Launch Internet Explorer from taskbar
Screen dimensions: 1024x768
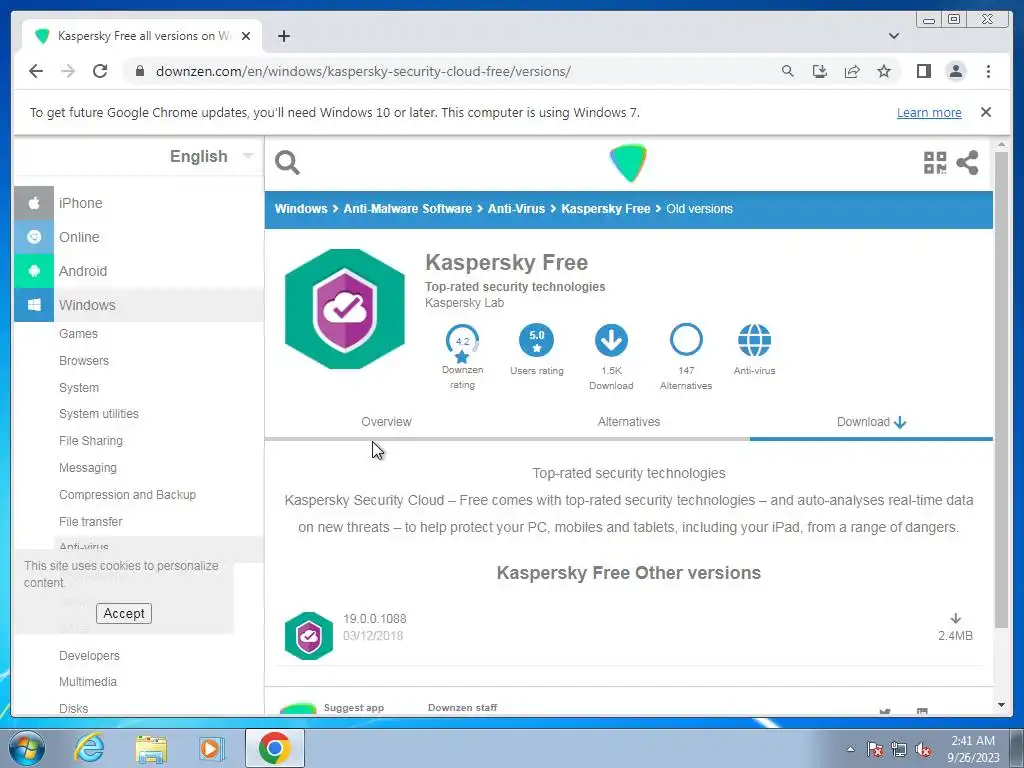[x=89, y=748]
